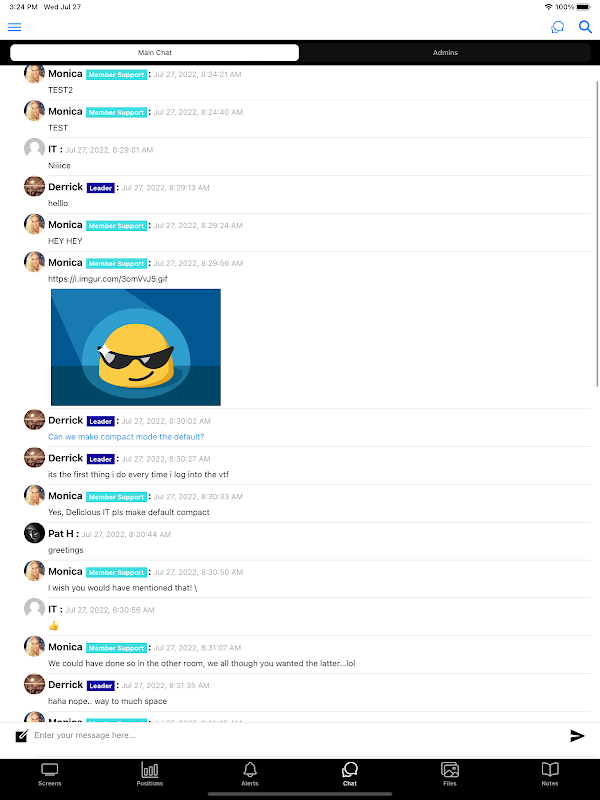Click the chat vertical scrollbar

[597, 234]
